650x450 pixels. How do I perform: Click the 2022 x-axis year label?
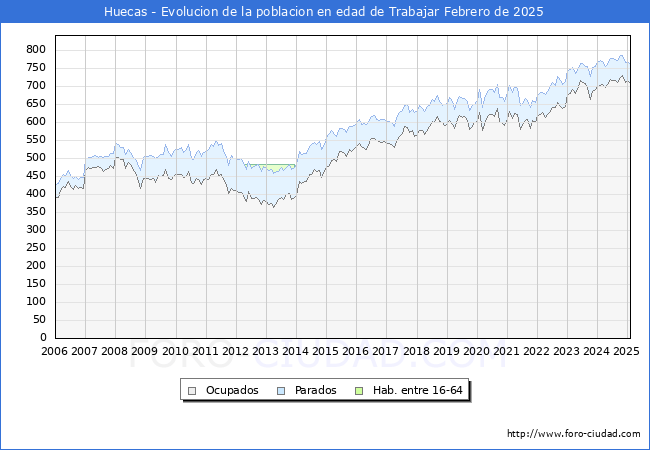[x=536, y=351]
